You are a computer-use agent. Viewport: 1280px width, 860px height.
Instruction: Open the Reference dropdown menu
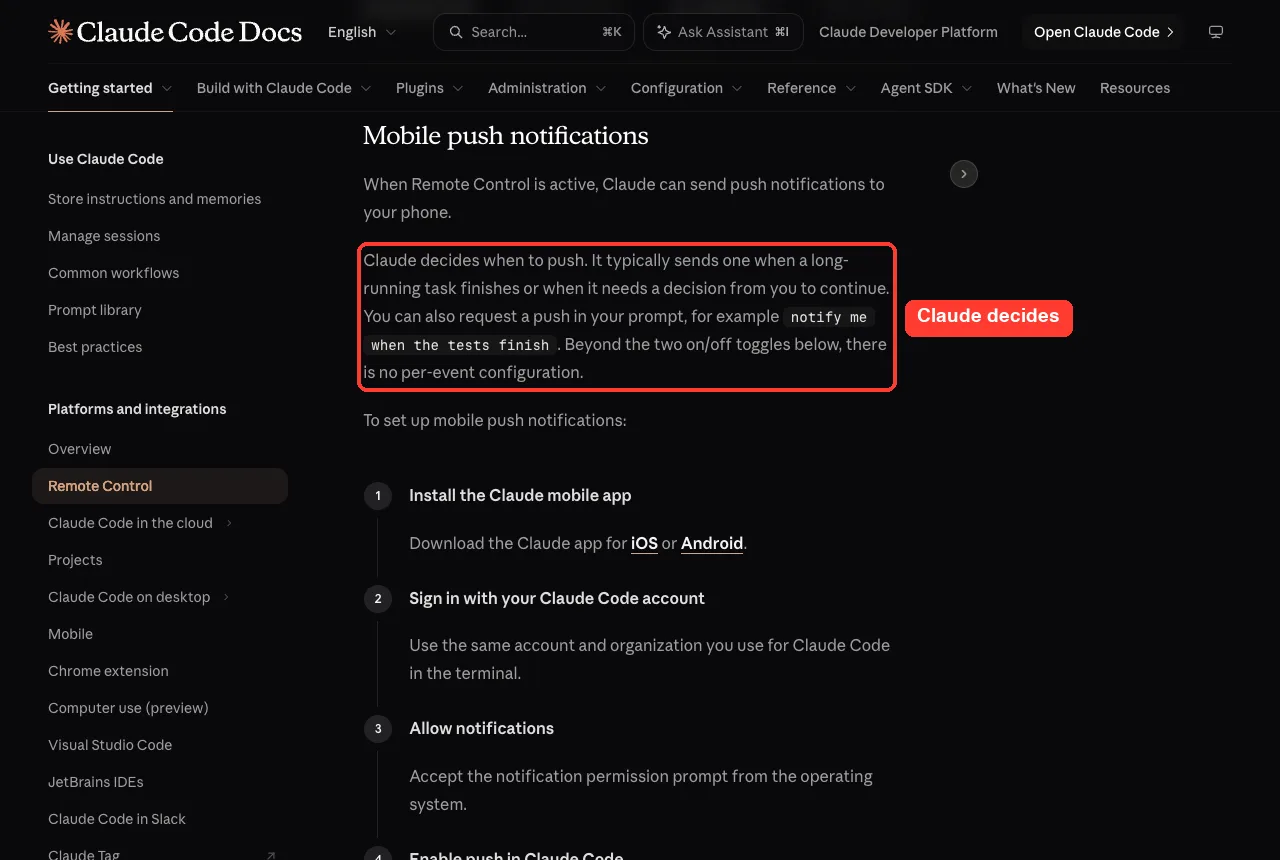coord(812,88)
